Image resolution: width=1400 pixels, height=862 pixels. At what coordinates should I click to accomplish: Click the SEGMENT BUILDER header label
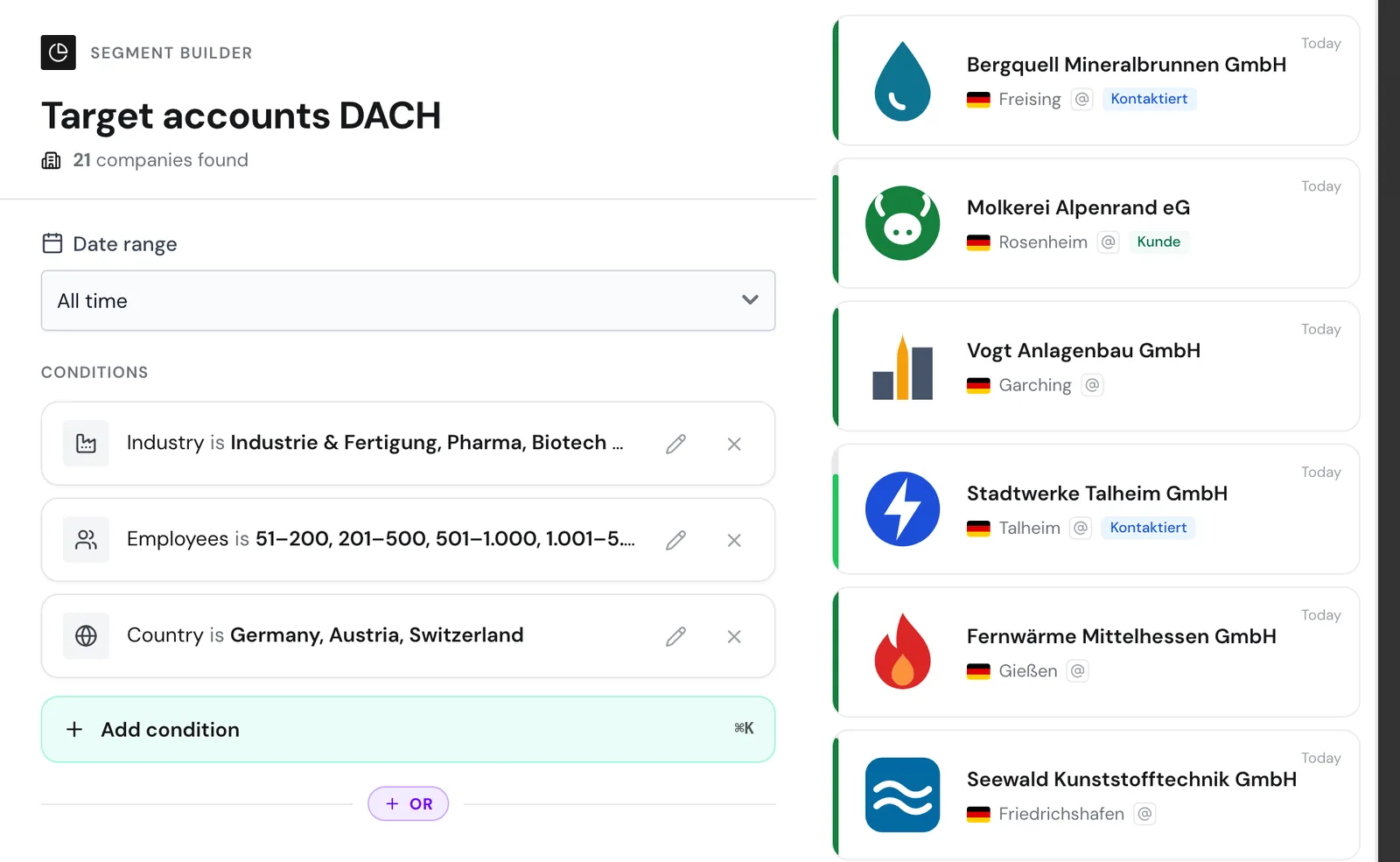click(171, 53)
